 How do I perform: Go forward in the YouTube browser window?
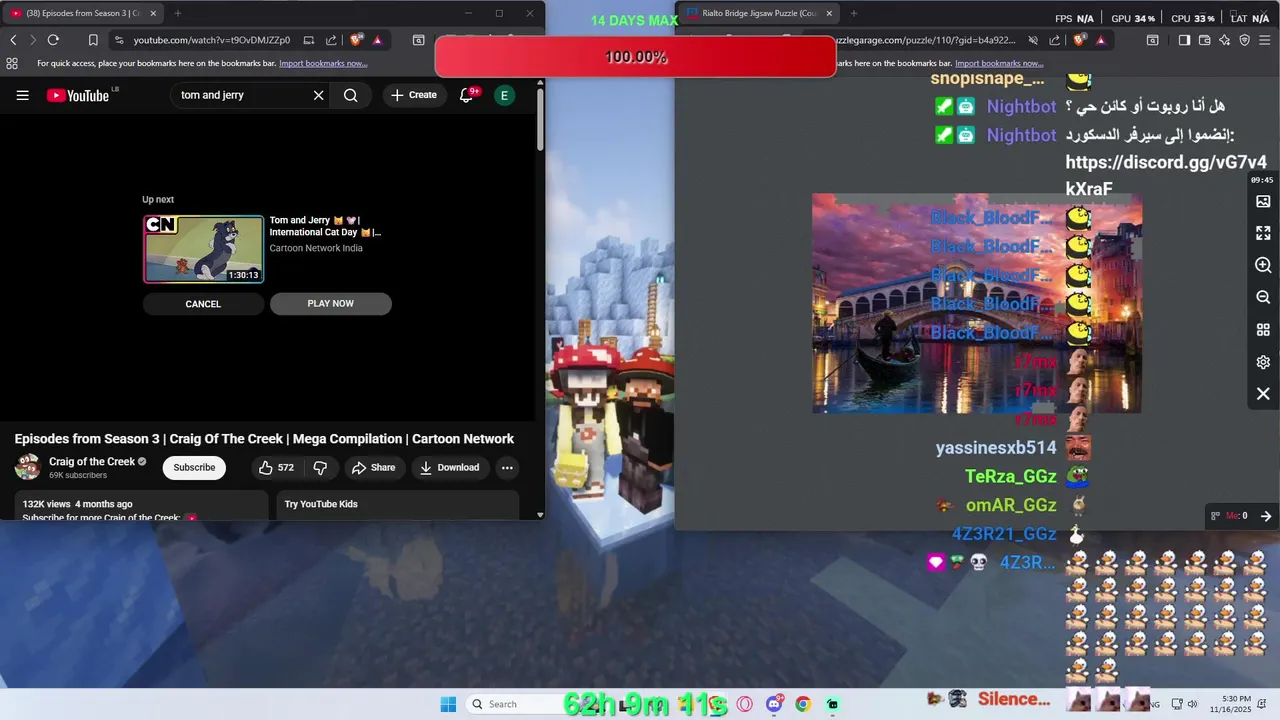click(33, 40)
